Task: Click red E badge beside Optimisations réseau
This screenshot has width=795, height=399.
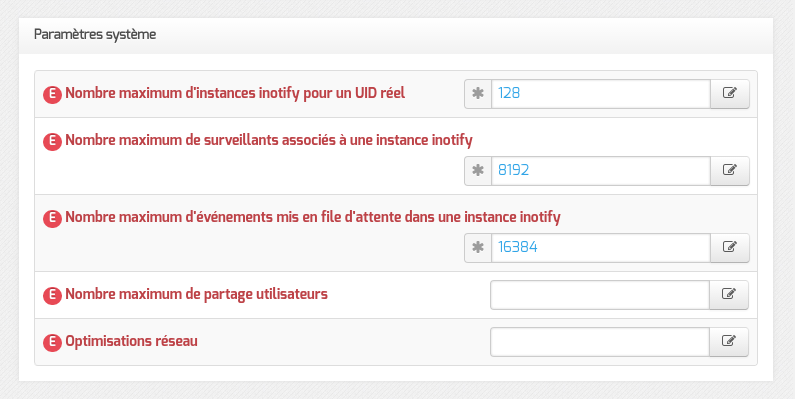Action: [52, 342]
